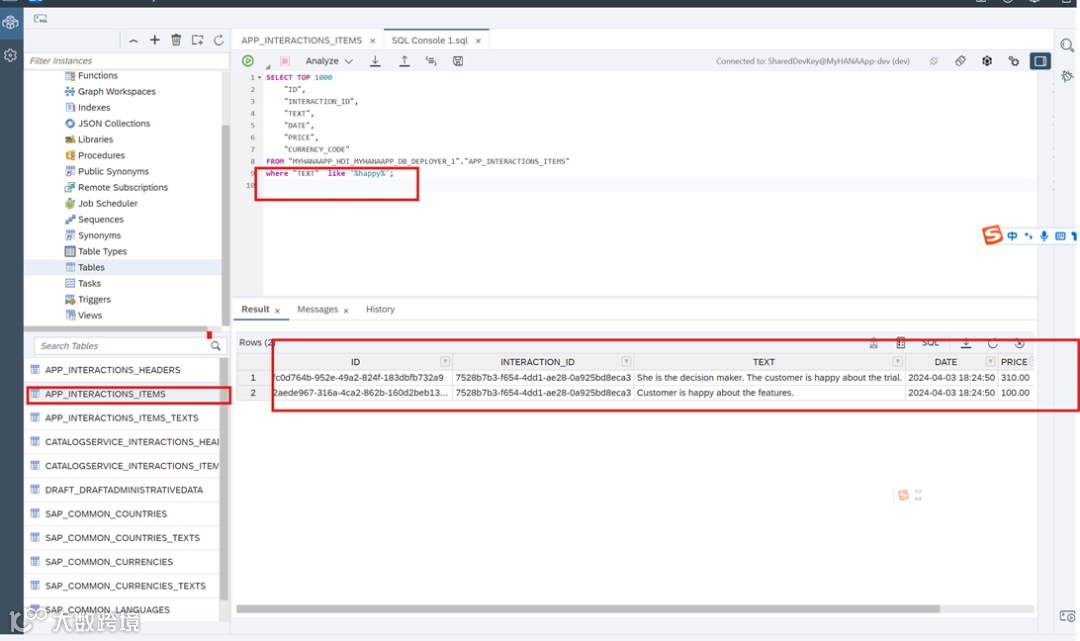Image resolution: width=1080 pixels, height=641 pixels.
Task: Close the Messages tab
Action: click(346, 311)
